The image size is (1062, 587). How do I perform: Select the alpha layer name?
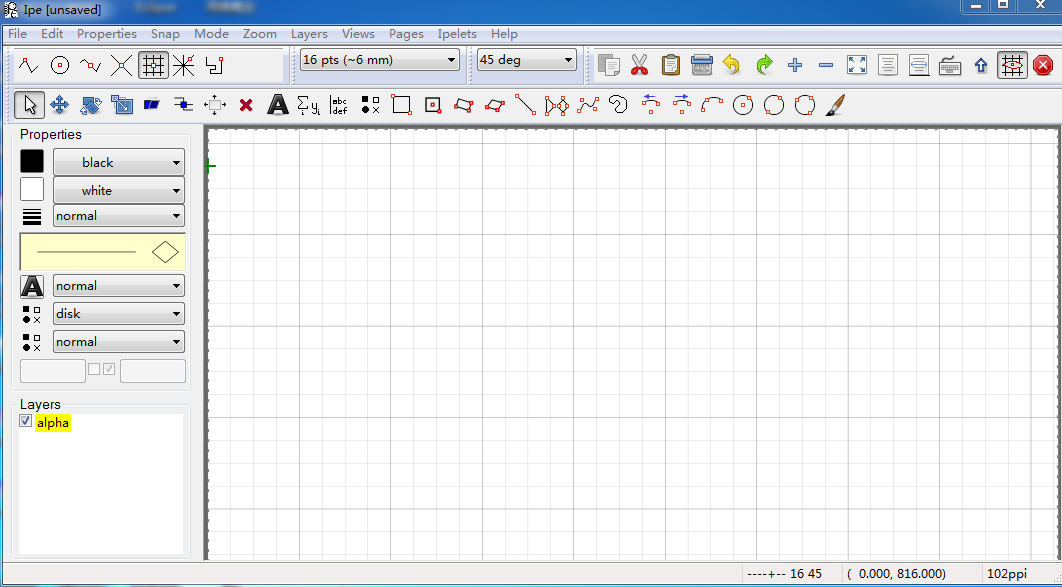point(53,422)
